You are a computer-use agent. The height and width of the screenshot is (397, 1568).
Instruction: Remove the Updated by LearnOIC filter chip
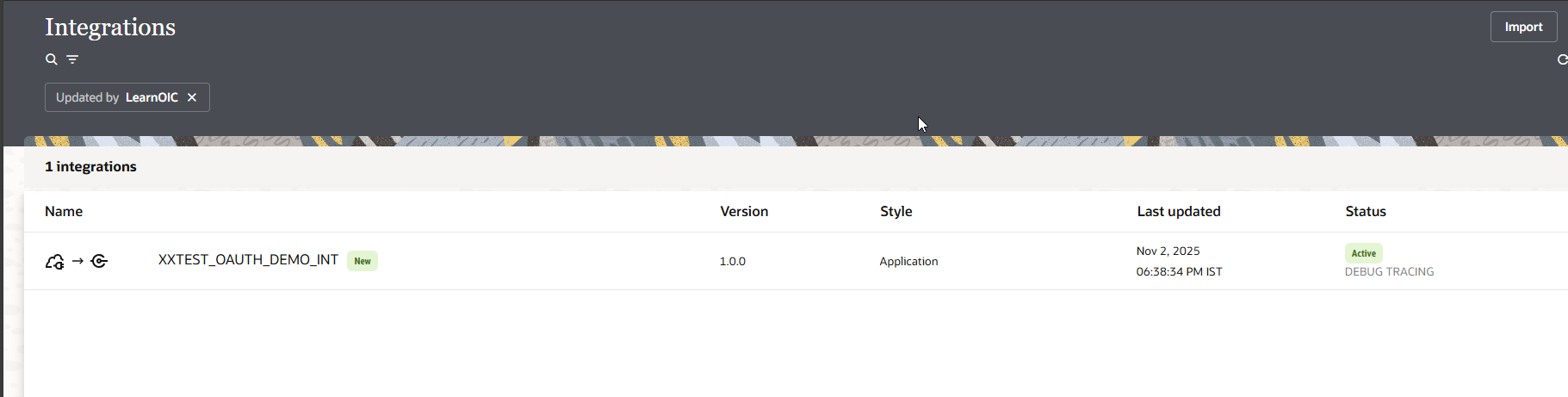[x=192, y=97]
